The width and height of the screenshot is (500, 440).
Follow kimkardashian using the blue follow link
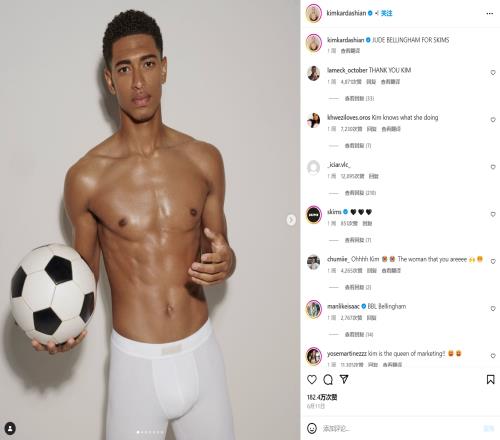386,13
